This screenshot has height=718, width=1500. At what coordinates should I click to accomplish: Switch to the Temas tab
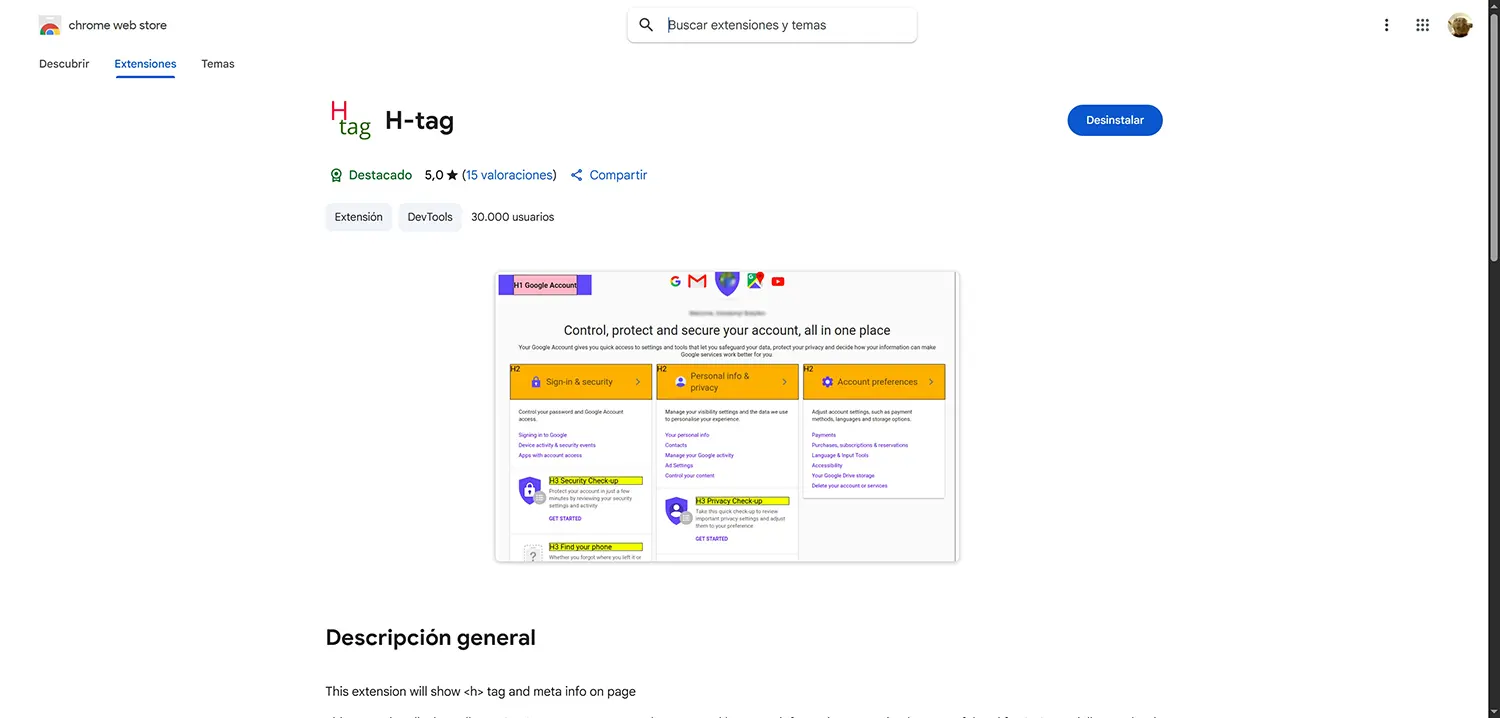tap(217, 63)
